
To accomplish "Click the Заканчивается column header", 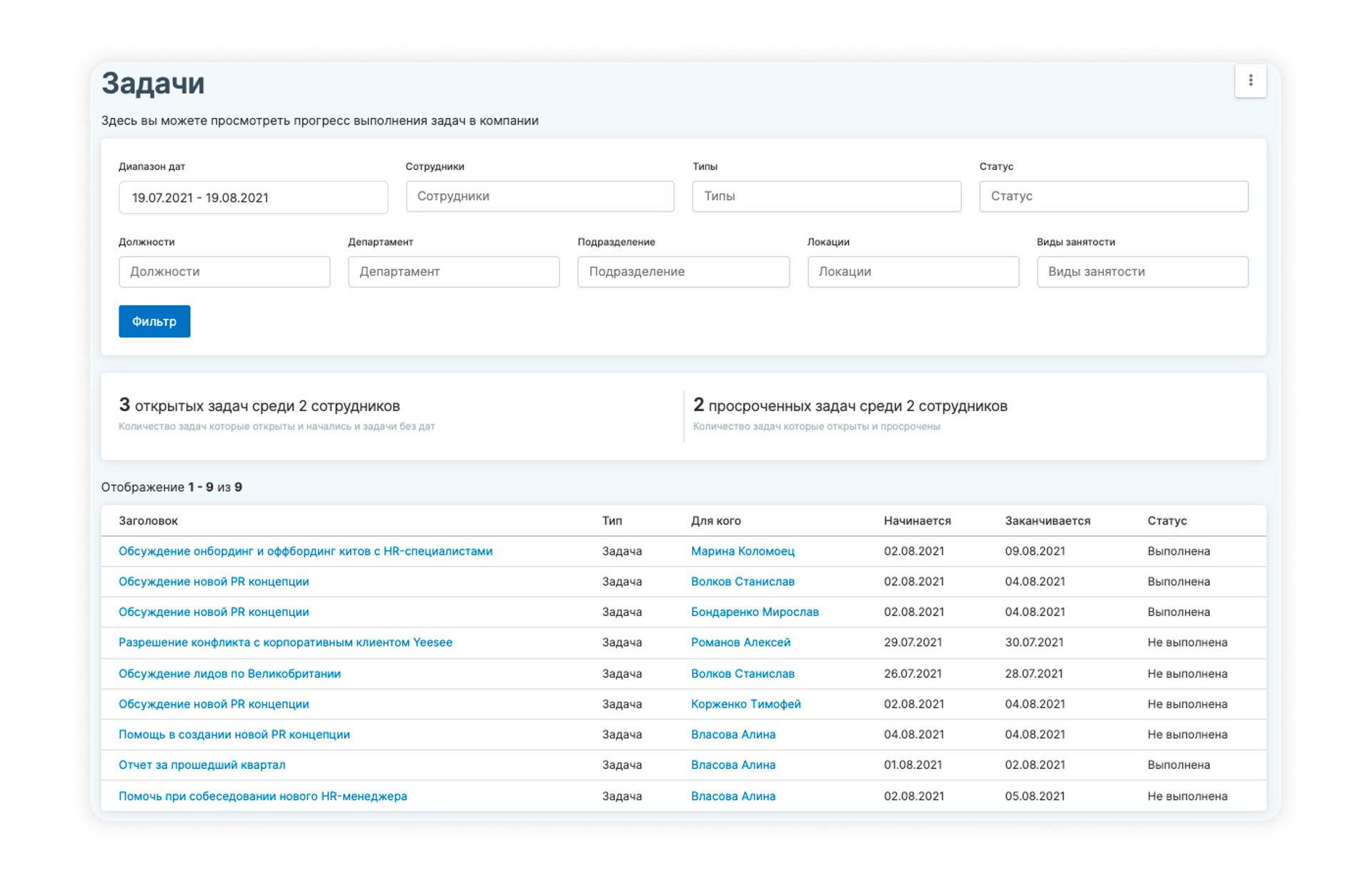I will point(1048,521).
